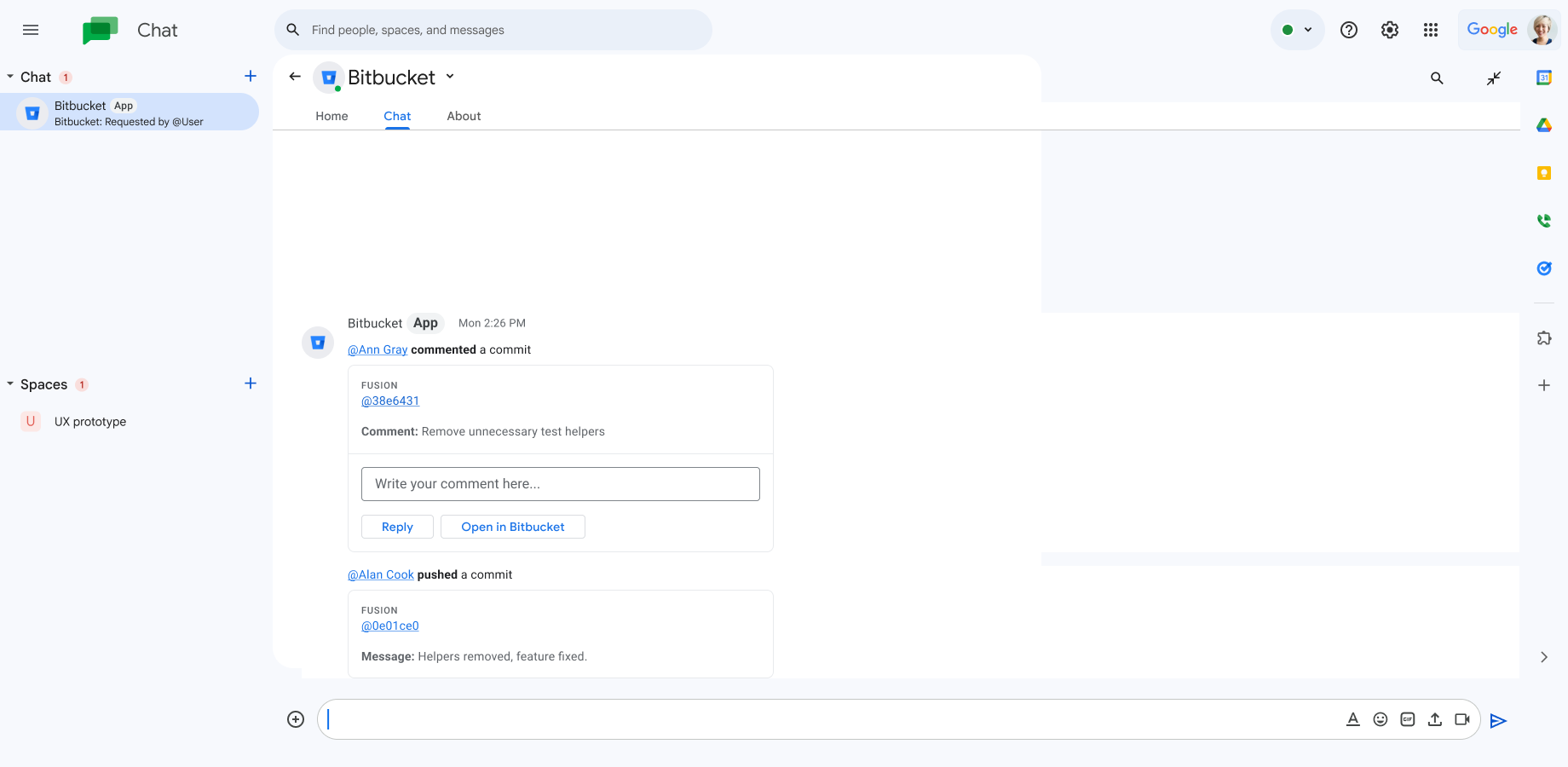Open the add-ons puzzle icon

pos(1544,338)
